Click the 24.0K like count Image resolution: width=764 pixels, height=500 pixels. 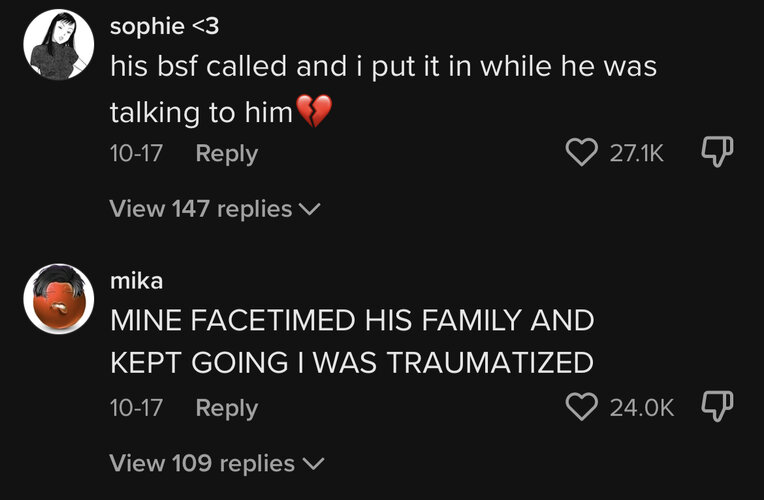pyautogui.click(x=642, y=408)
